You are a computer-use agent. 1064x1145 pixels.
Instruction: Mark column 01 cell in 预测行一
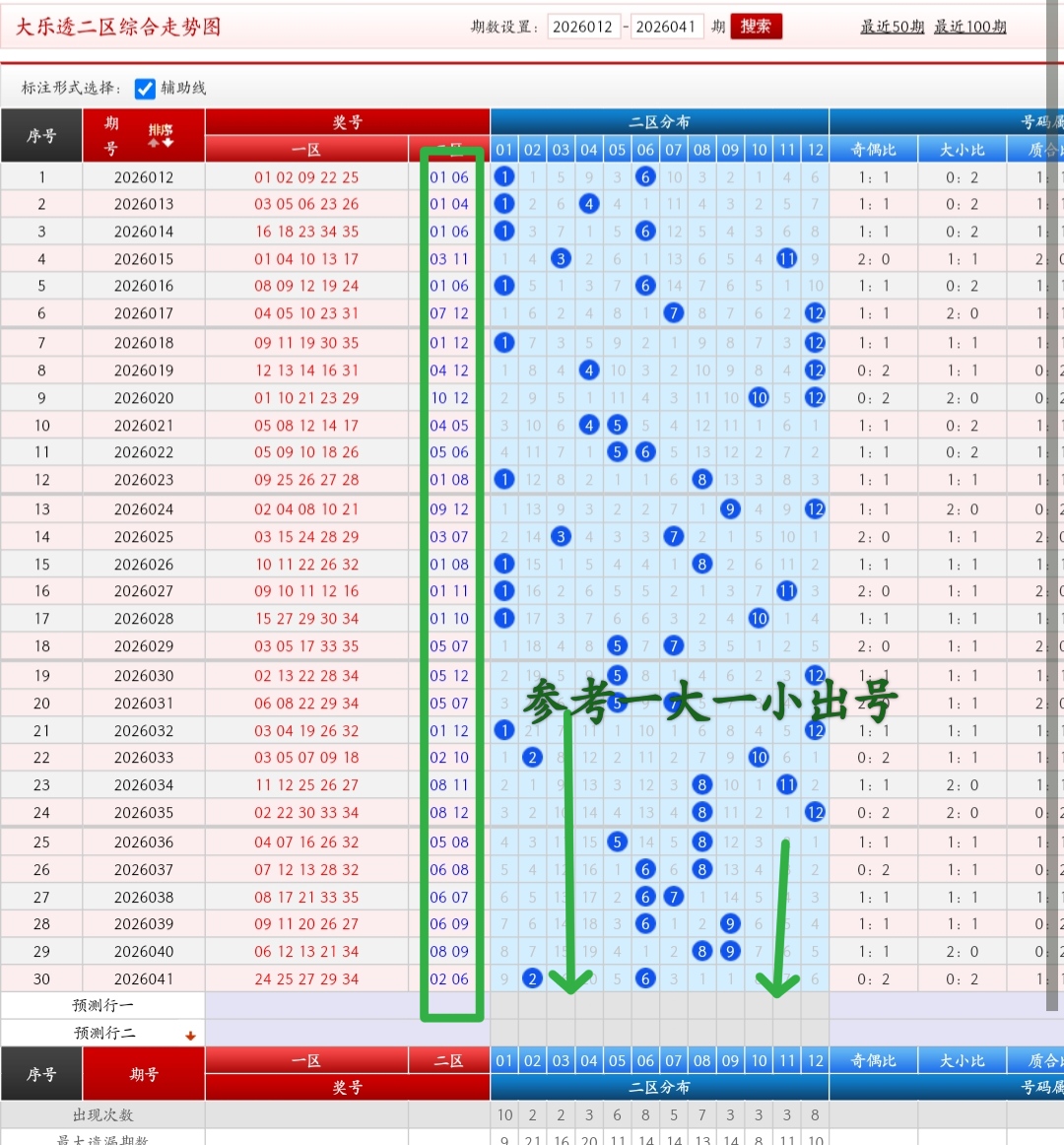[504, 1005]
